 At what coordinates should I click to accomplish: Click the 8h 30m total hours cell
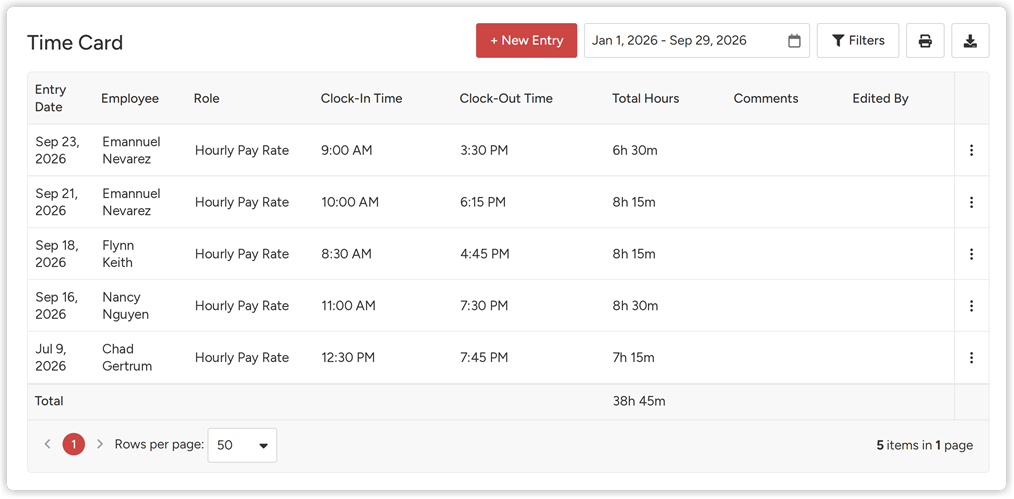635,306
